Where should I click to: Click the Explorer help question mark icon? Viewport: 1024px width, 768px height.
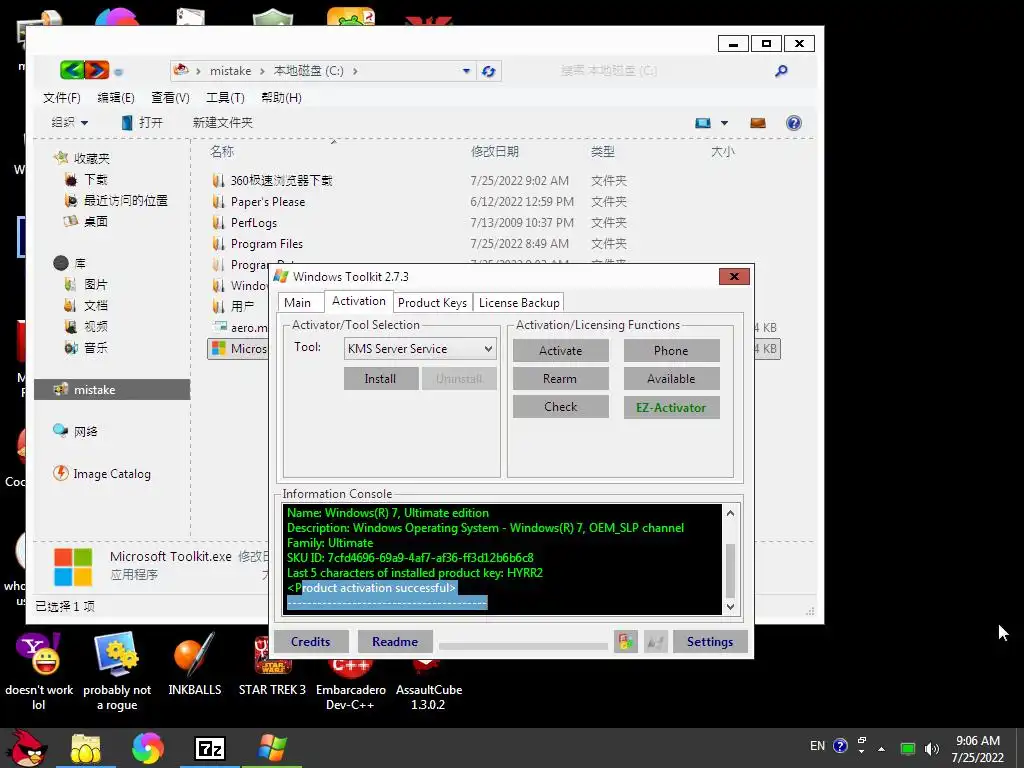pos(793,123)
